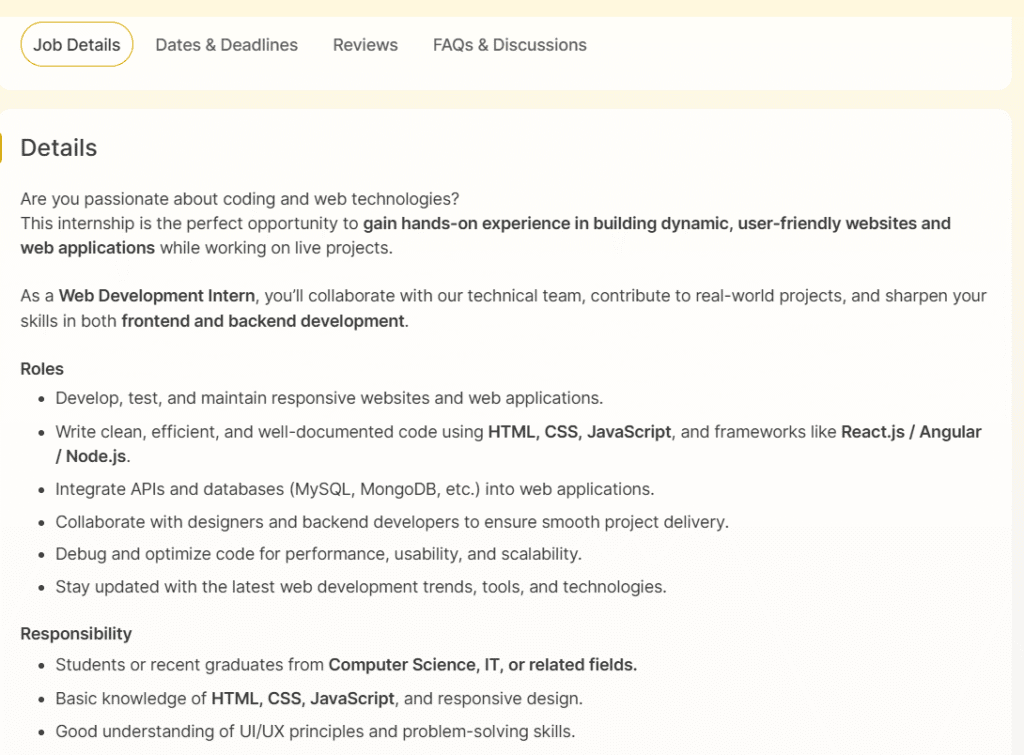Image resolution: width=1024 pixels, height=755 pixels.
Task: Click the frontend and backend development text
Action: coord(262,321)
